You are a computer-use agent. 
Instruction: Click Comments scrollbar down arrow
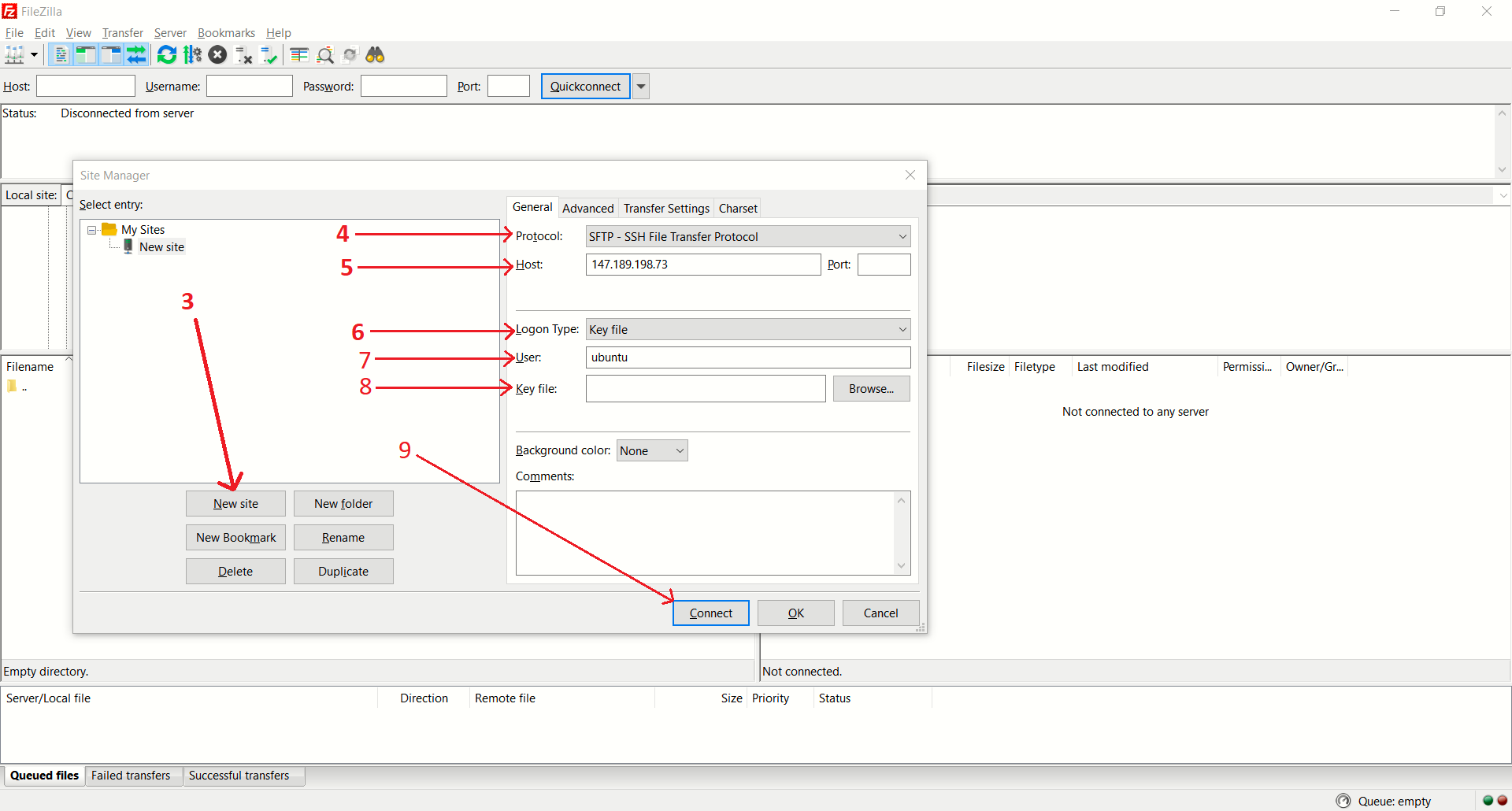point(902,566)
